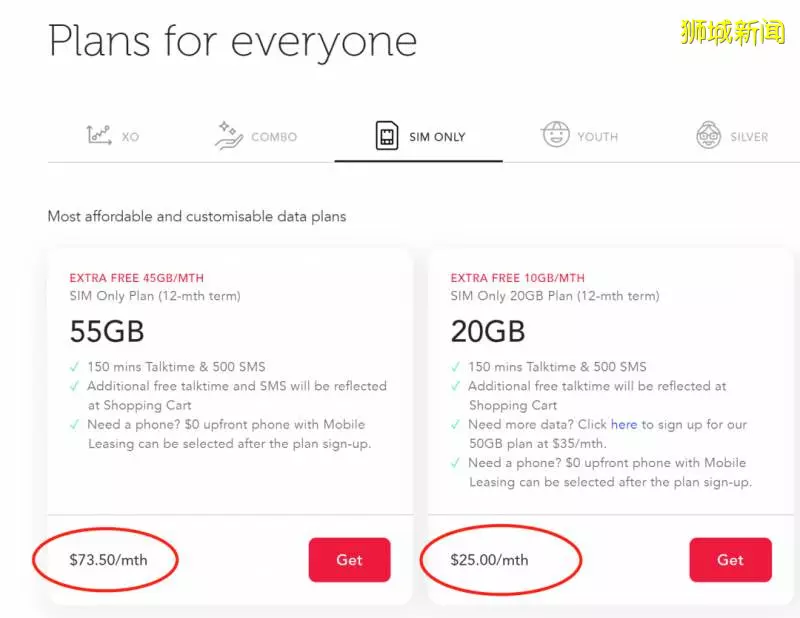Image resolution: width=800 pixels, height=618 pixels.
Task: Click EXTRA FREE 10GB/MTH promo label
Action: click(517, 278)
